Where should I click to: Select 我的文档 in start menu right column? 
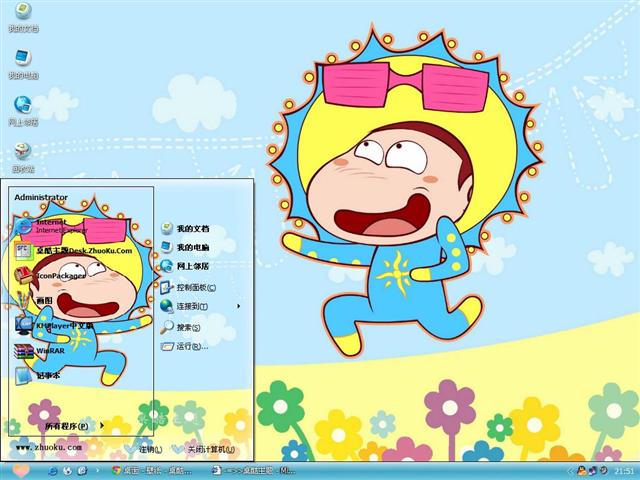tap(185, 229)
